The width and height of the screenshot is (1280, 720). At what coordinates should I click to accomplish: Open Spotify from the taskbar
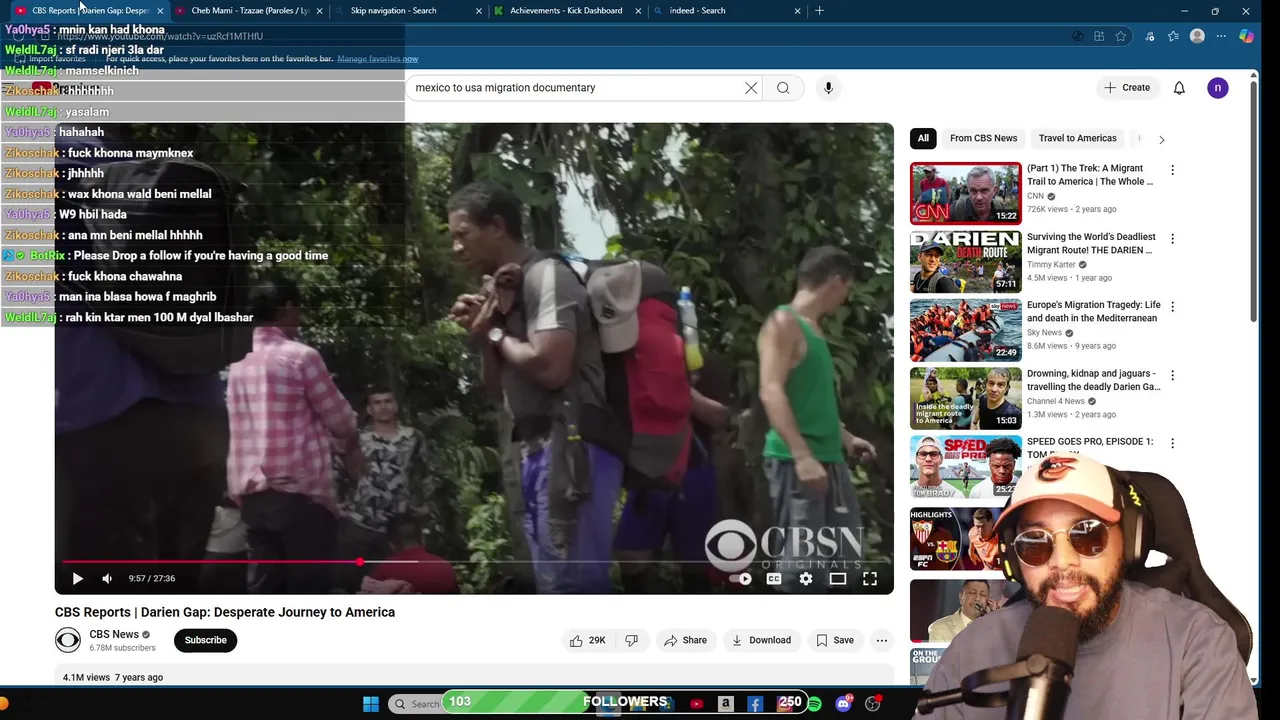pyautogui.click(x=814, y=704)
